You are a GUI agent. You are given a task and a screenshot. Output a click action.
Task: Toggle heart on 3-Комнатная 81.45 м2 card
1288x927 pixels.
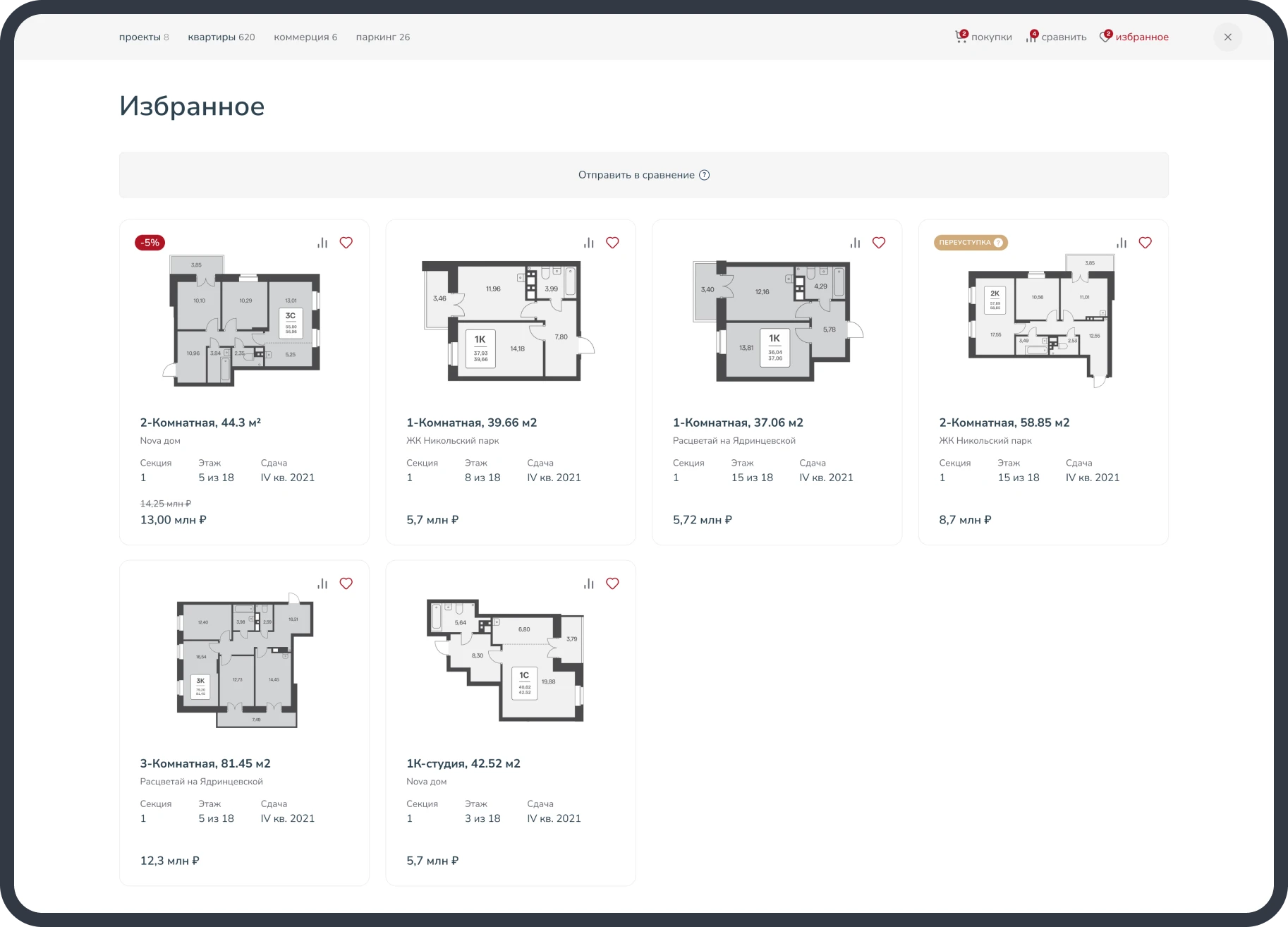[346, 583]
